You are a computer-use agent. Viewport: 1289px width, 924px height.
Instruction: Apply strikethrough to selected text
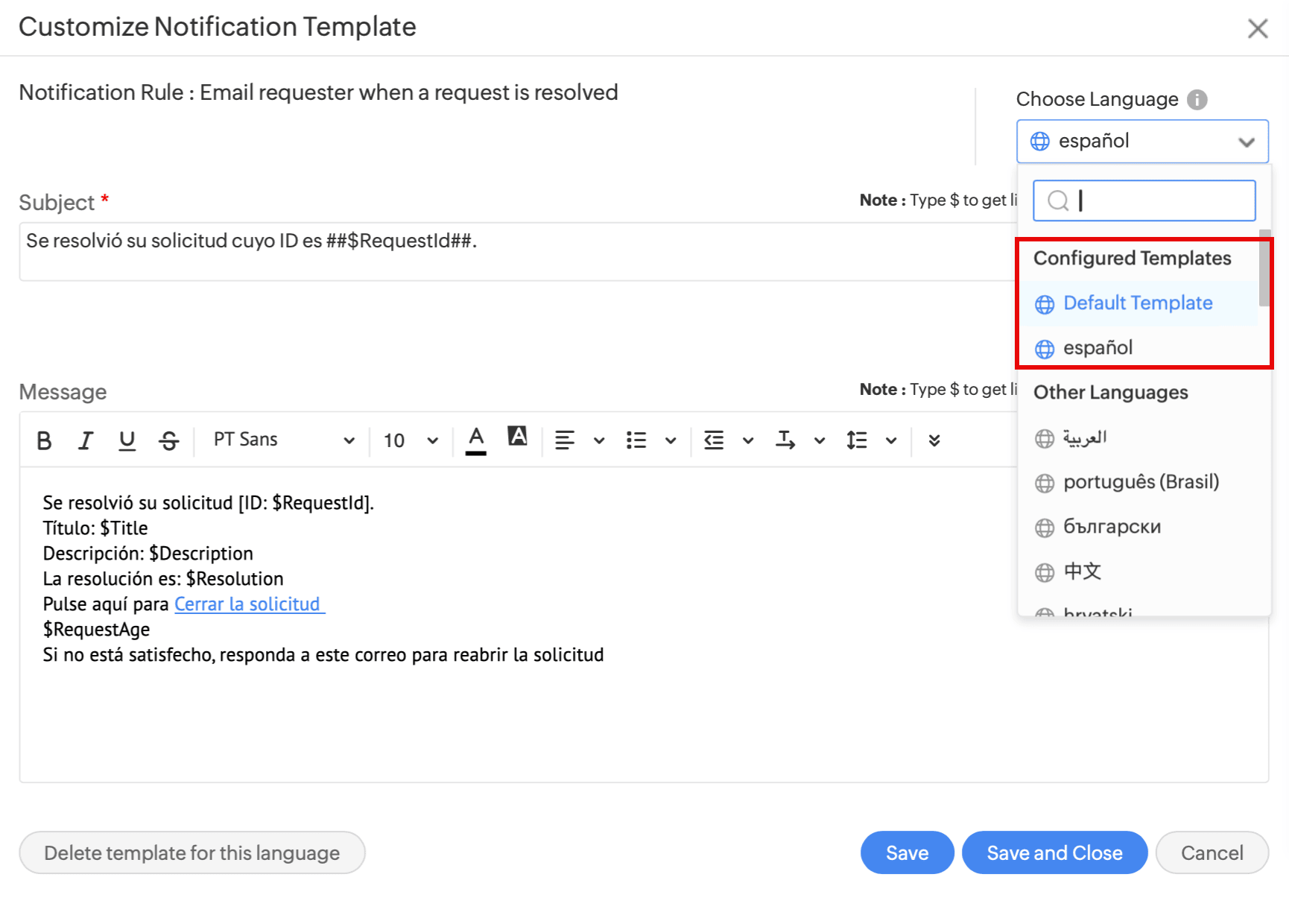169,440
